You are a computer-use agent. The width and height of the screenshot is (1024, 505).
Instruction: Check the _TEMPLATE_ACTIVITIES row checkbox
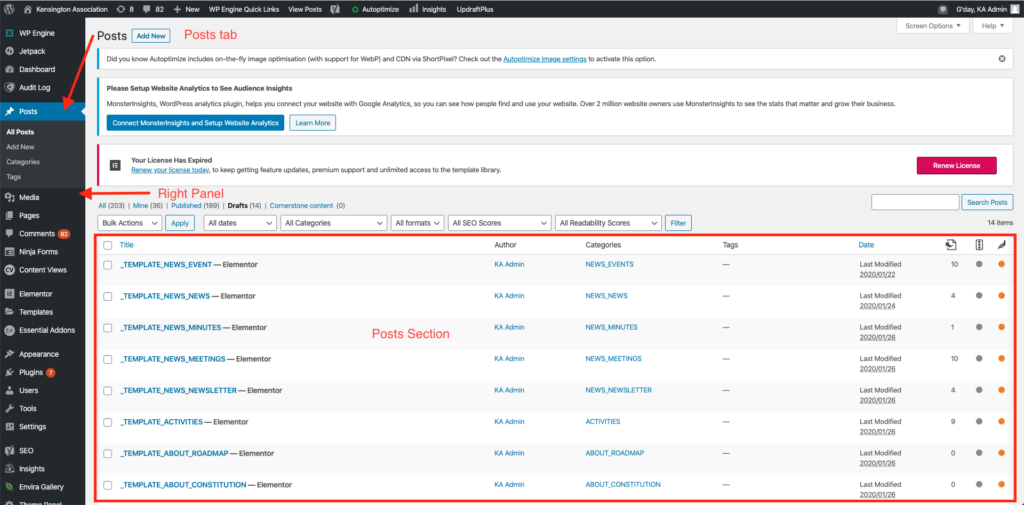click(108, 422)
